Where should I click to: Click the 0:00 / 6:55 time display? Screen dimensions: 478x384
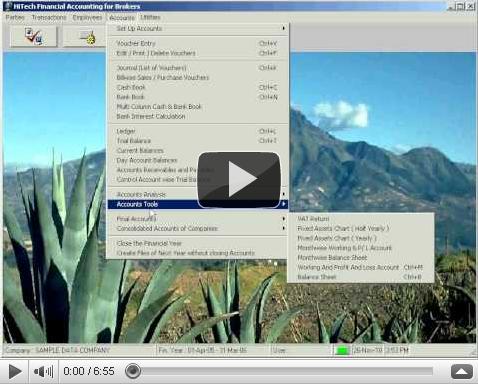tap(89, 371)
